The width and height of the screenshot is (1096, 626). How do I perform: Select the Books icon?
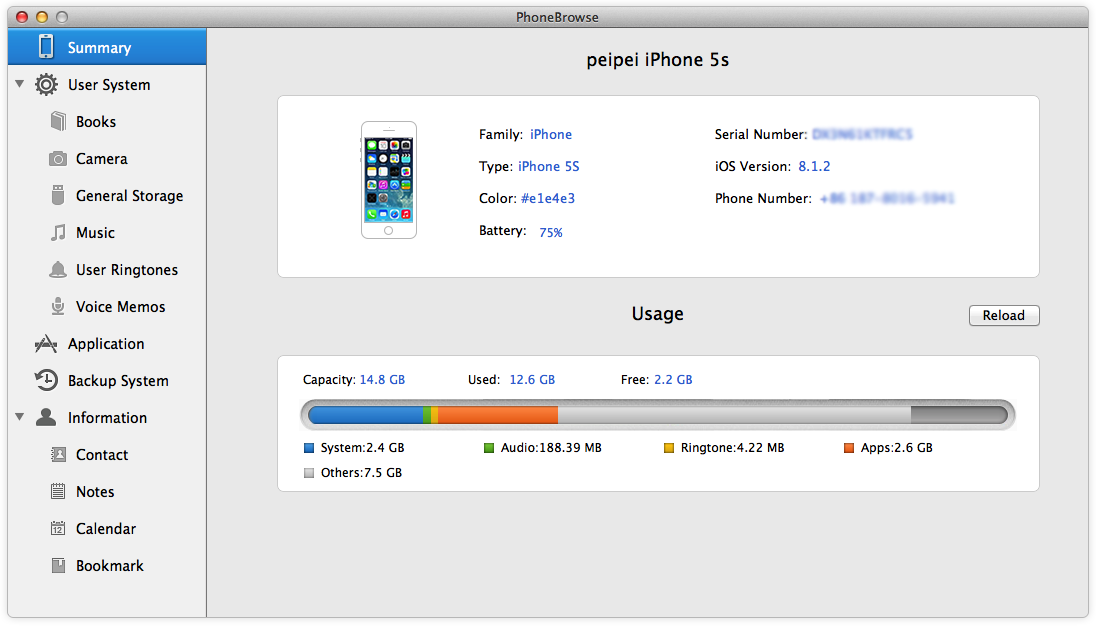click(58, 122)
